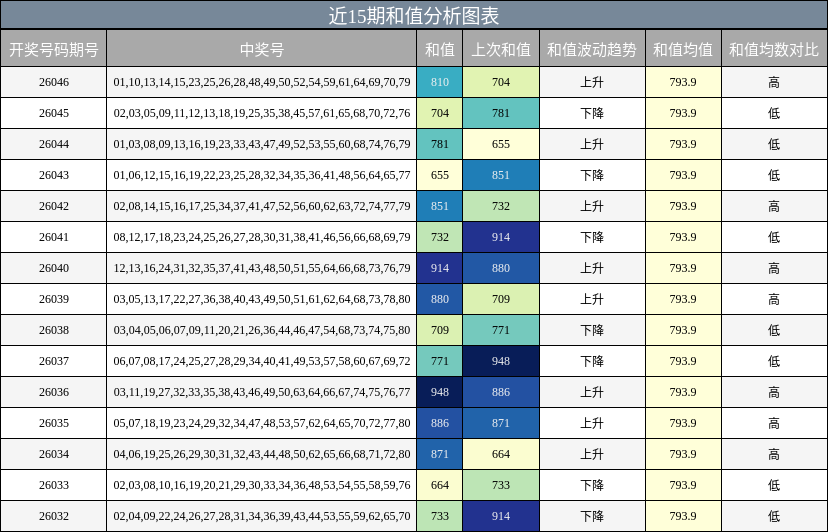Click the 上次和值 column header
Image resolution: width=828 pixels, height=532 pixels.
[x=501, y=49]
